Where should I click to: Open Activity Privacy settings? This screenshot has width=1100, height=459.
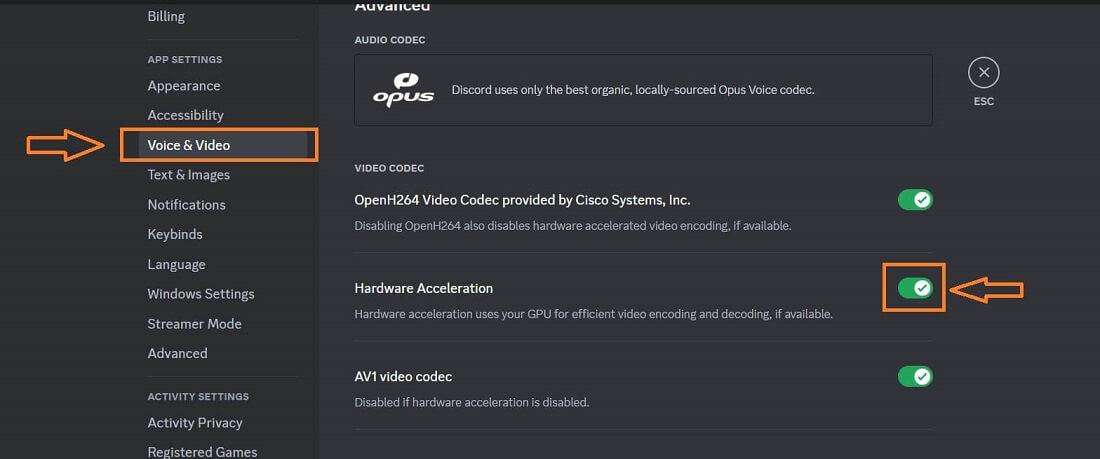coord(195,423)
